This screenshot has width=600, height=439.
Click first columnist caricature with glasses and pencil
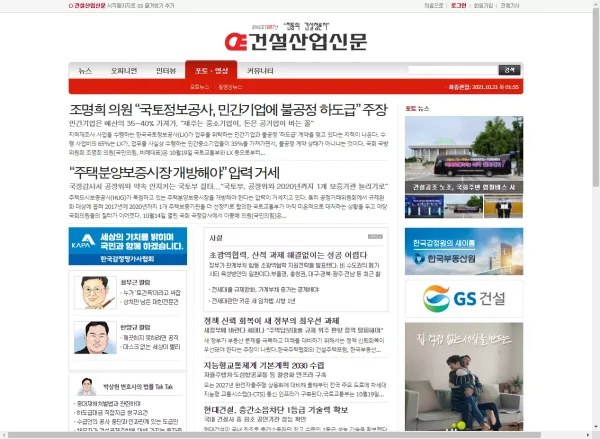[x=95, y=292]
